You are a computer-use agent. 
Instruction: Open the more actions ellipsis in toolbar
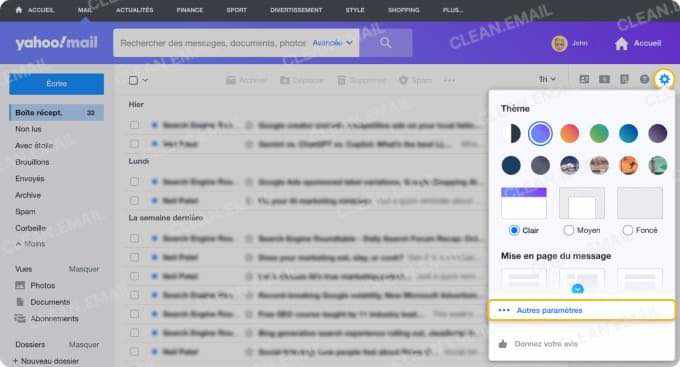(x=449, y=80)
